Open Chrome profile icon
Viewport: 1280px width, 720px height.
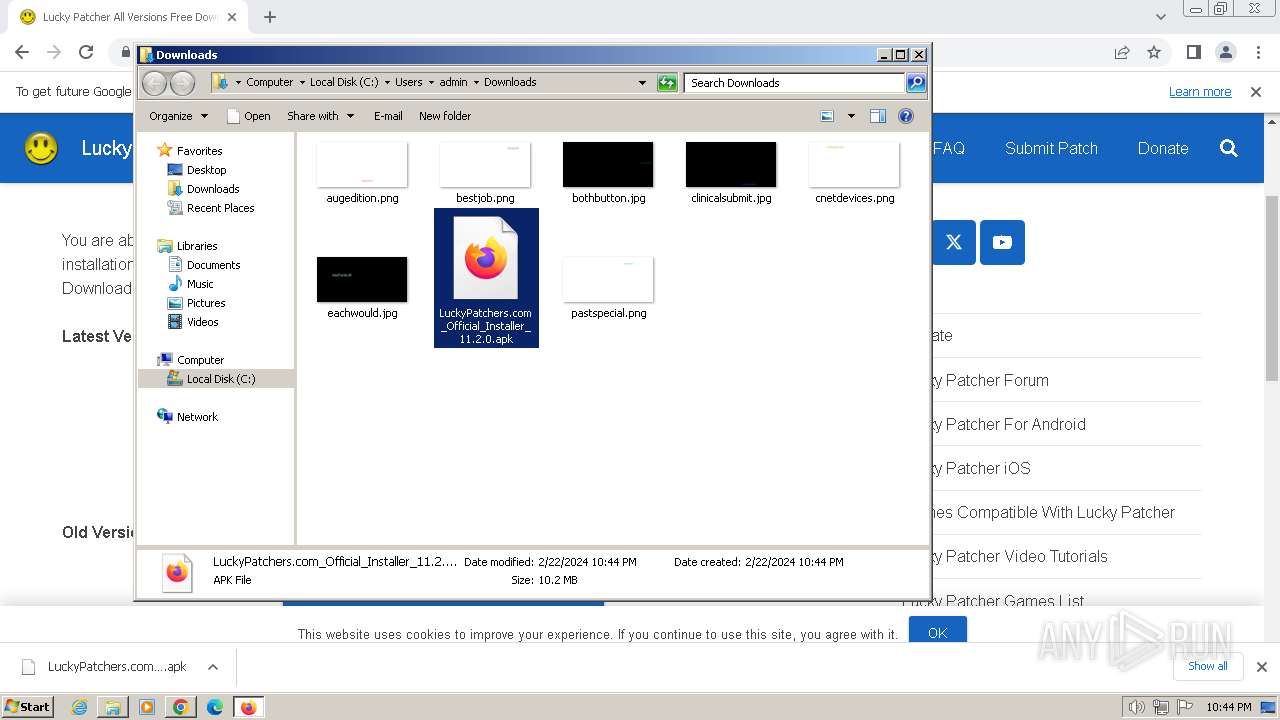point(1225,52)
